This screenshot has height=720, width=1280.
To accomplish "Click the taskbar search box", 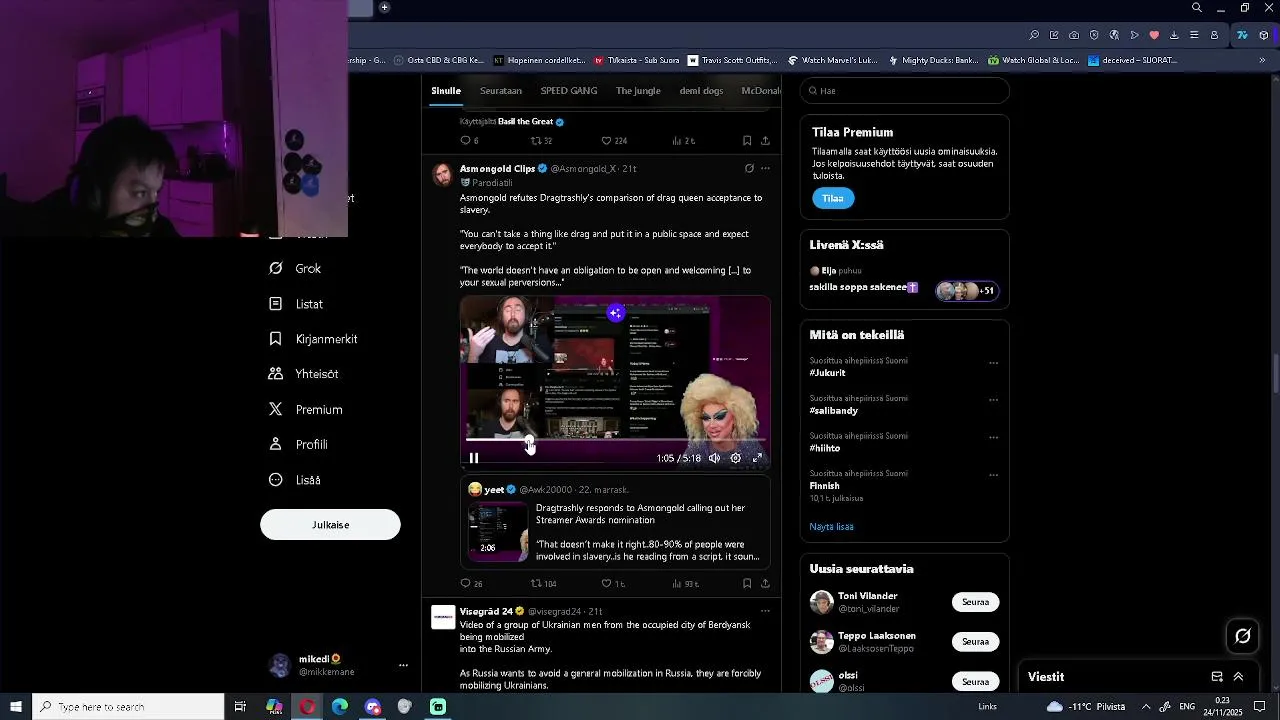I will pos(128,707).
